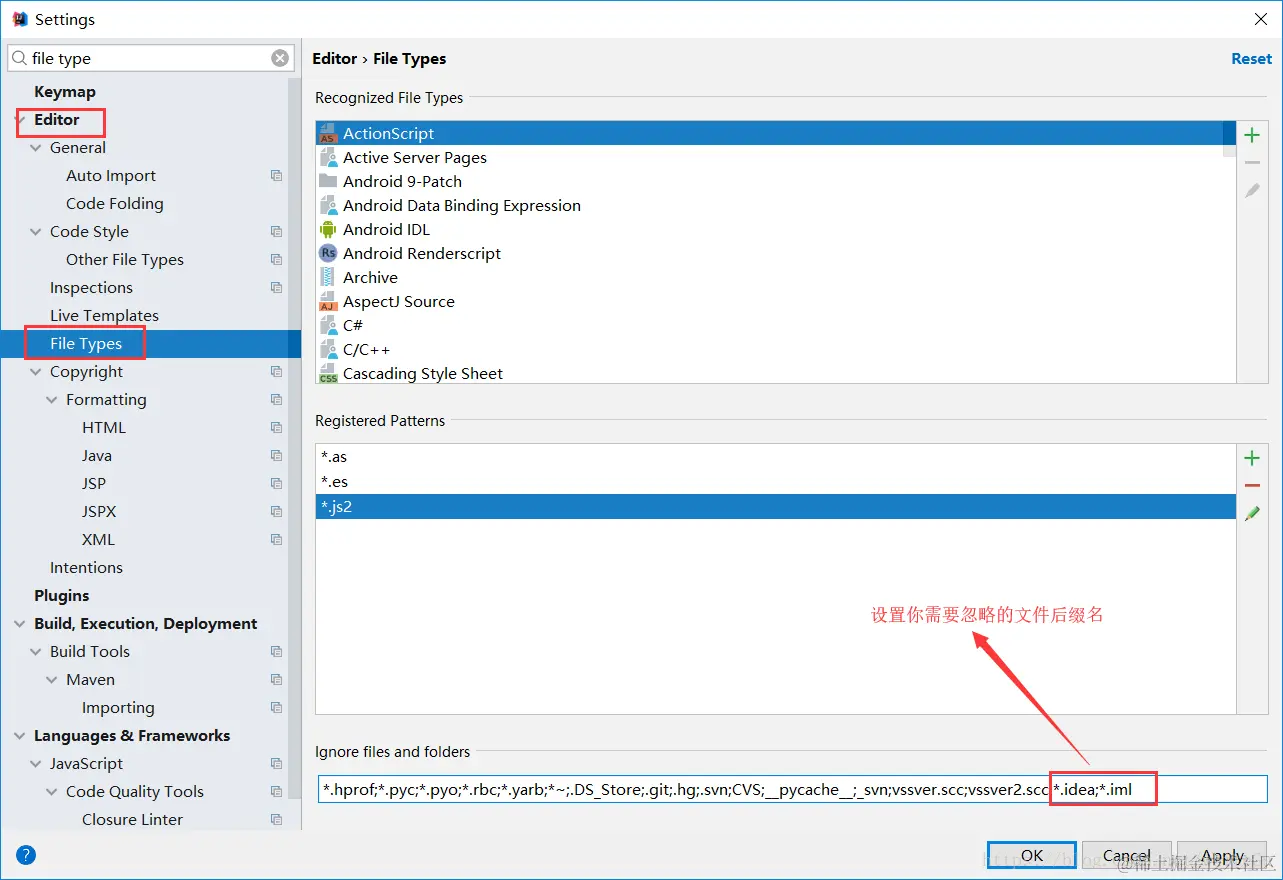Click the copy icon beside Code Quality Tools
The height and width of the screenshot is (880, 1283).
[276, 792]
